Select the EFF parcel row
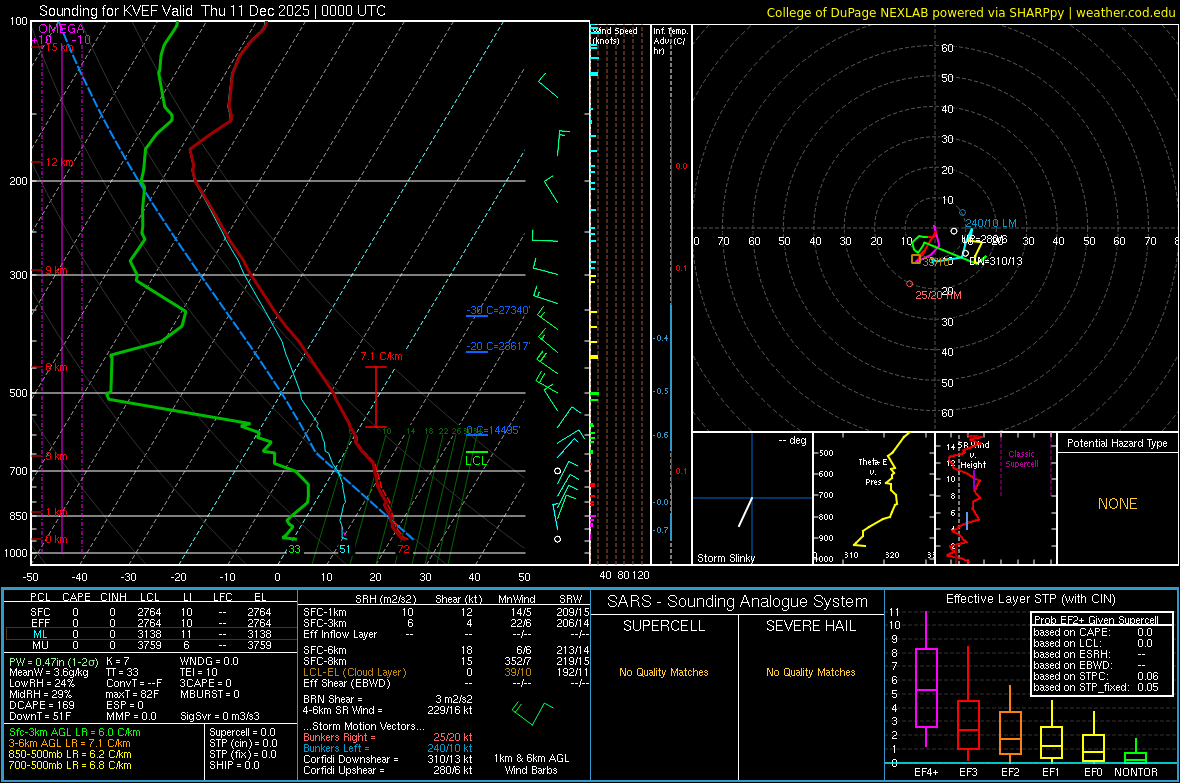Screen dimensions: 1180x783 point(151,623)
